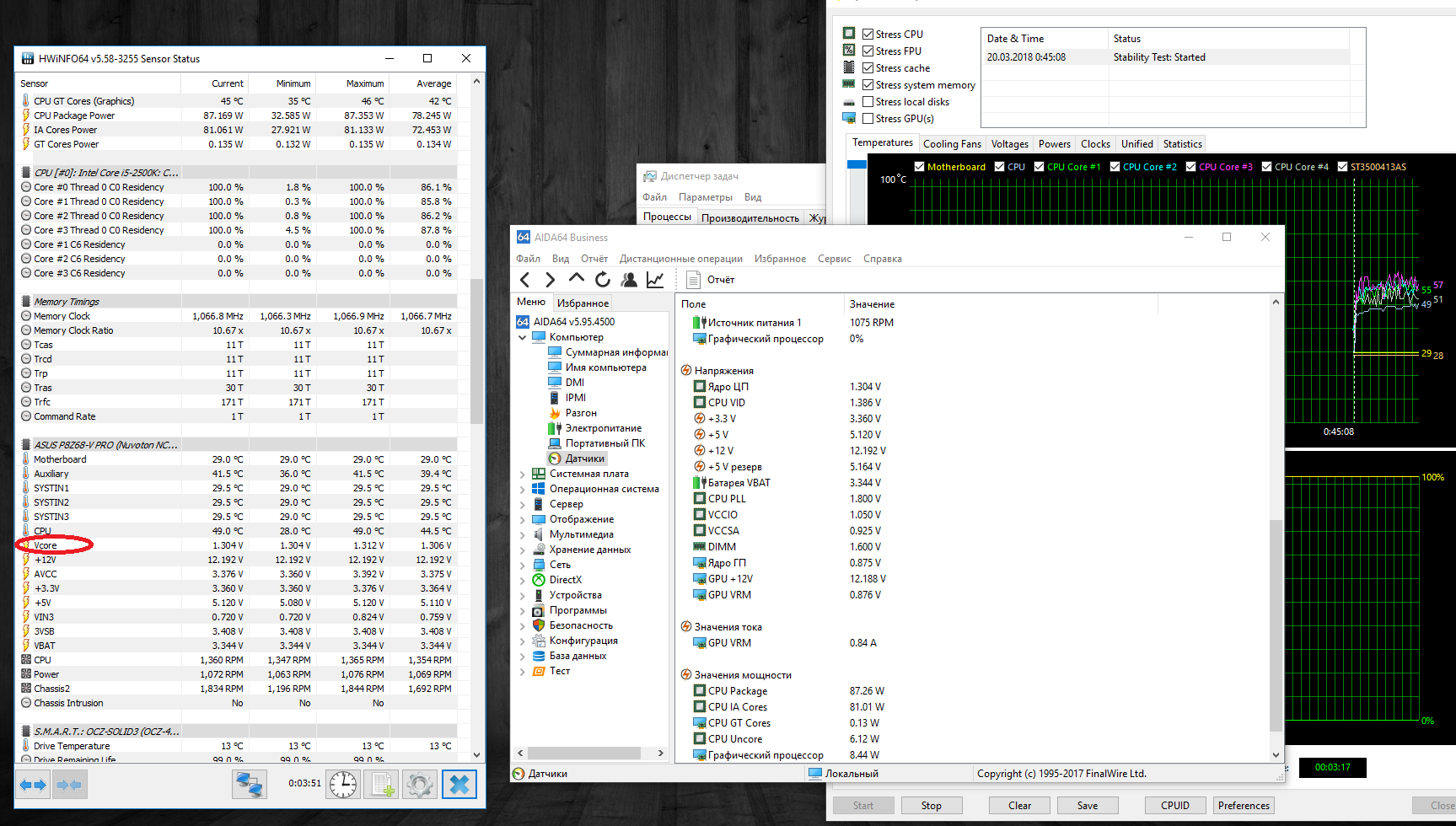Enable the Stress GPU(s) checkbox
The height and width of the screenshot is (826, 1456).
(x=868, y=119)
